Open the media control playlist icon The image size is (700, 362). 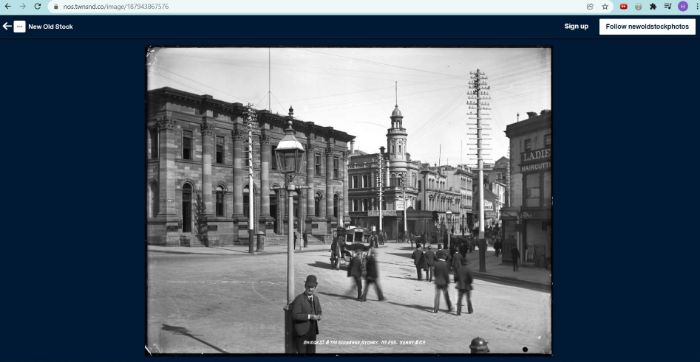tap(668, 6)
